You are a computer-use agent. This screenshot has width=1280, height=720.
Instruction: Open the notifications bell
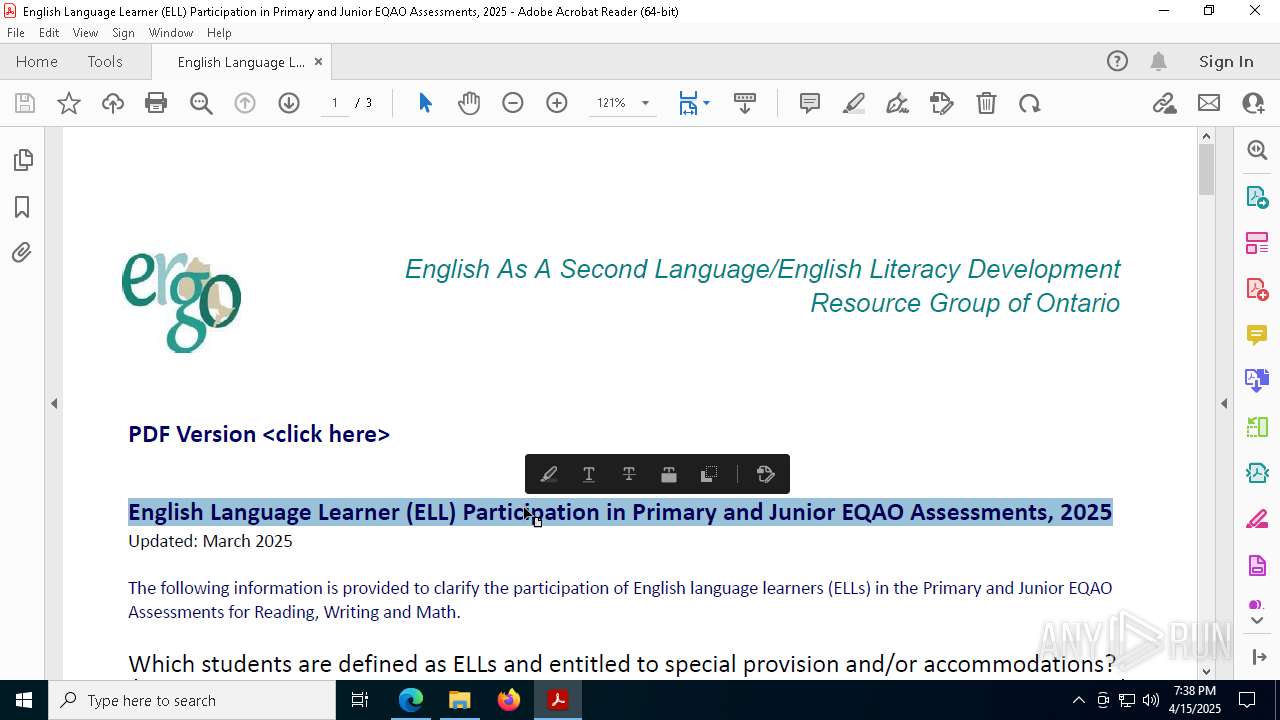(1158, 62)
